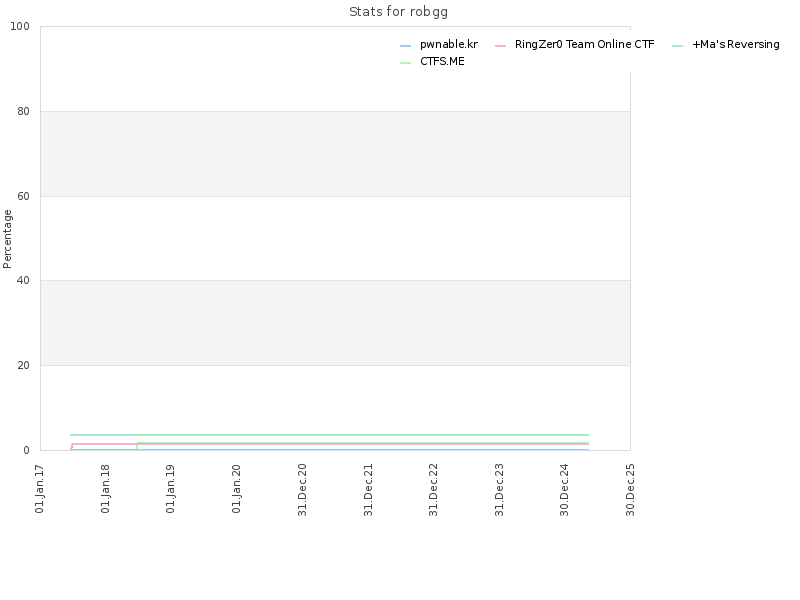
Task: Click the teal +Ma's Reversing data line
Action: pyautogui.click(x=330, y=435)
